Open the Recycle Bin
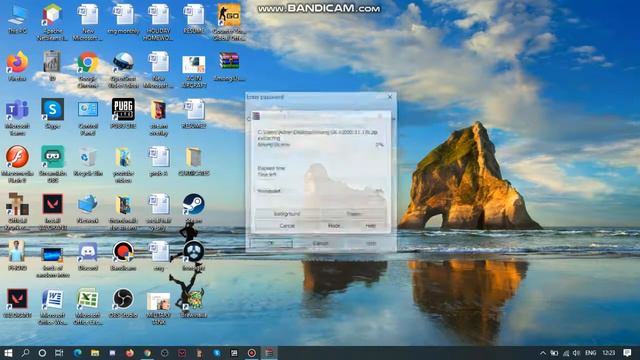The width and height of the screenshot is (640, 360). click(x=87, y=161)
